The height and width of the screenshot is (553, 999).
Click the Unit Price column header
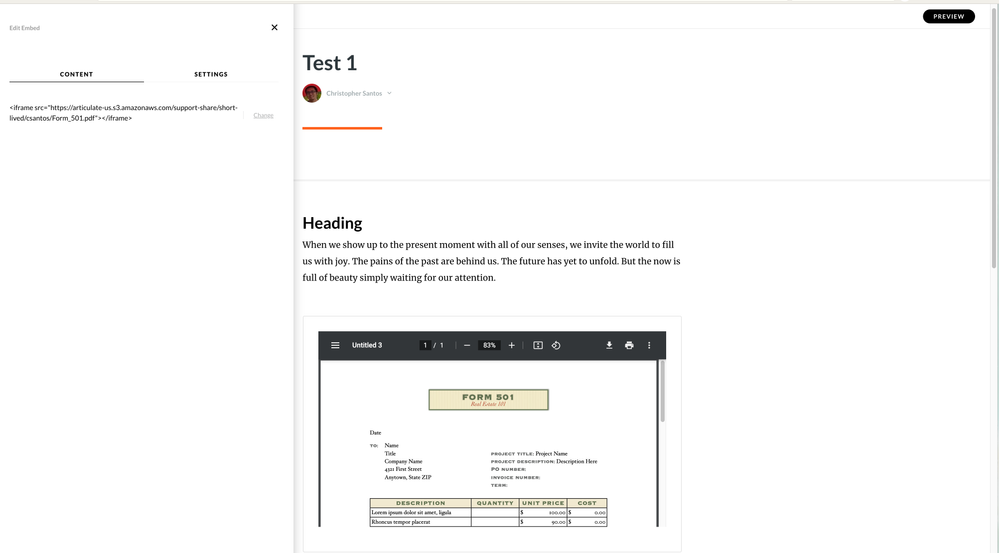[x=543, y=503]
